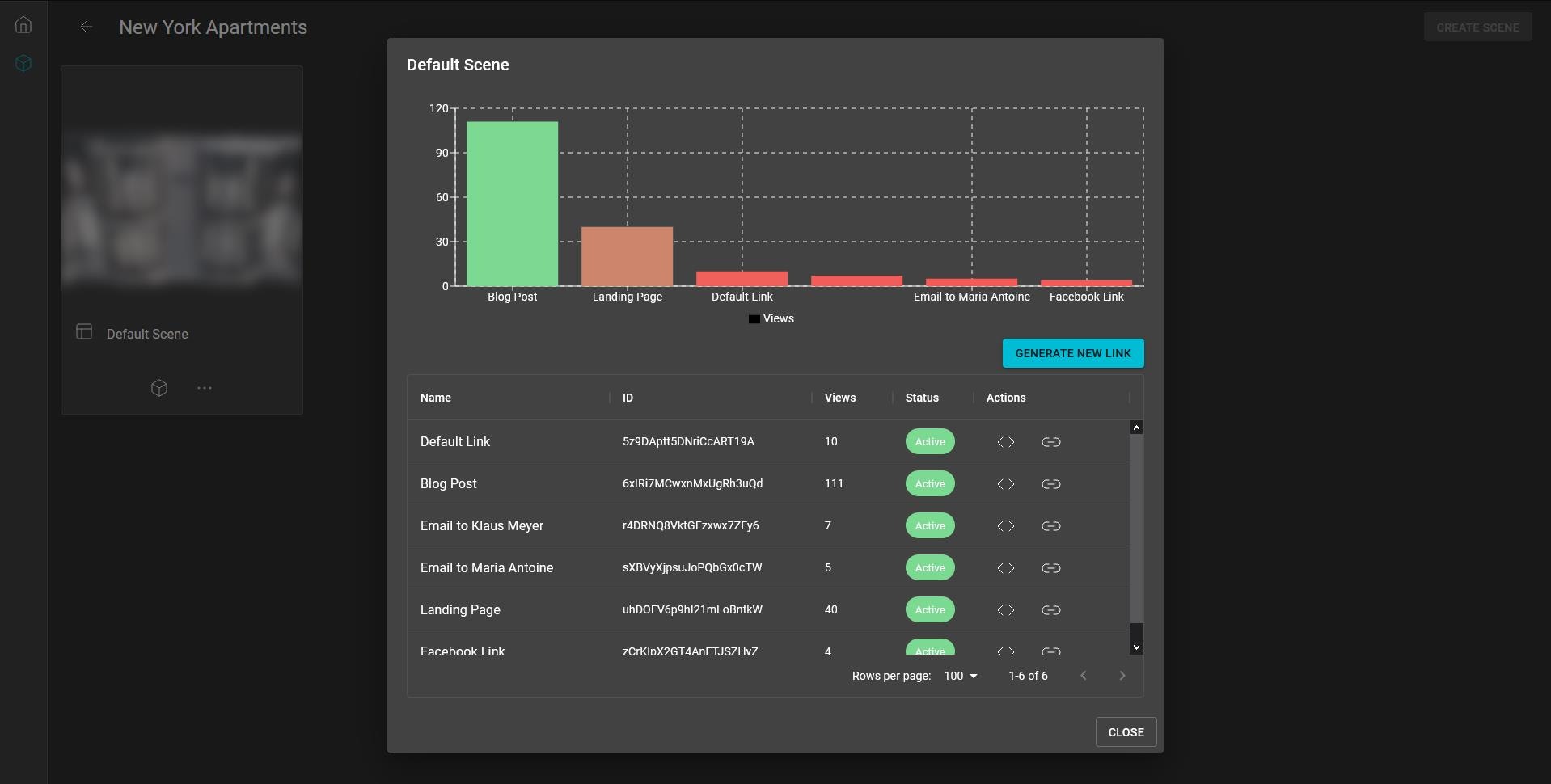Copy link icon for Email to Maria Antoine
This screenshot has width=1551, height=784.
point(1050,568)
